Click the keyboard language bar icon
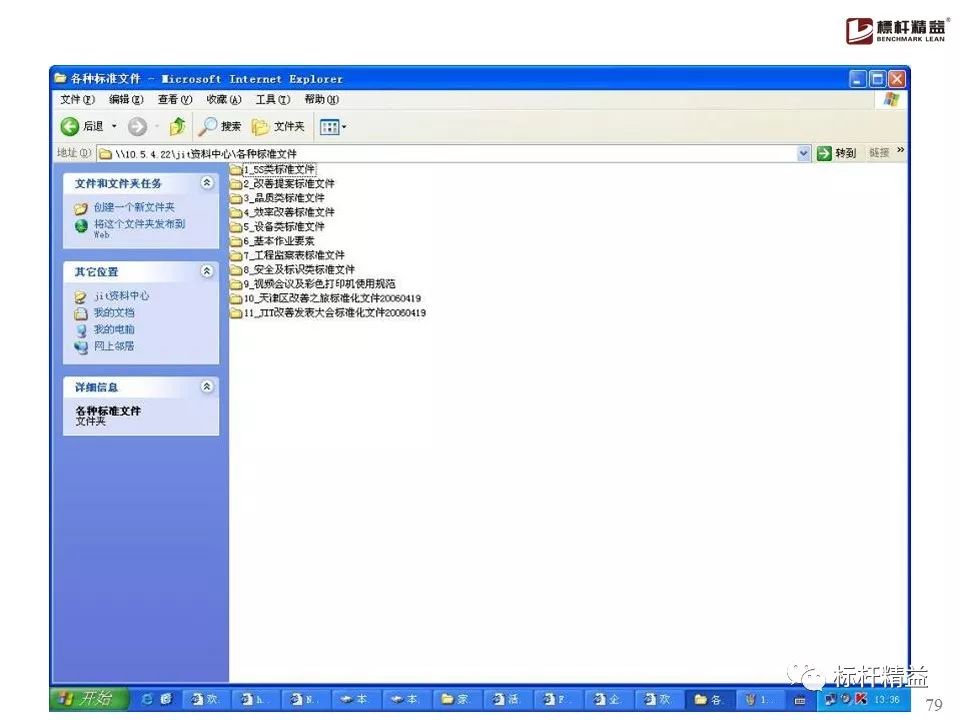 click(800, 700)
